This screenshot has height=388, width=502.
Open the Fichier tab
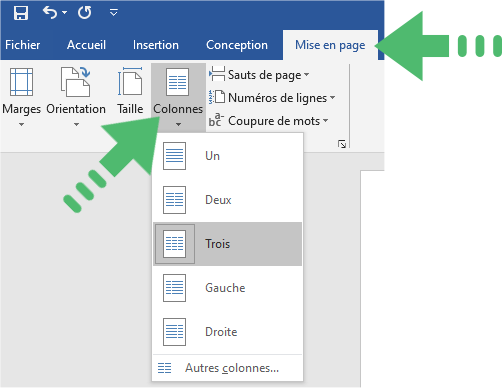click(x=22, y=45)
